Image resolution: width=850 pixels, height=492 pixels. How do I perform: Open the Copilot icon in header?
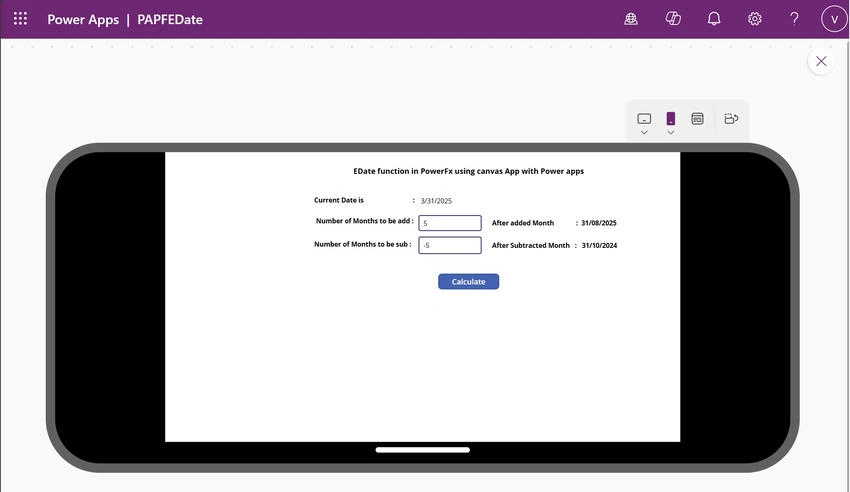point(673,19)
